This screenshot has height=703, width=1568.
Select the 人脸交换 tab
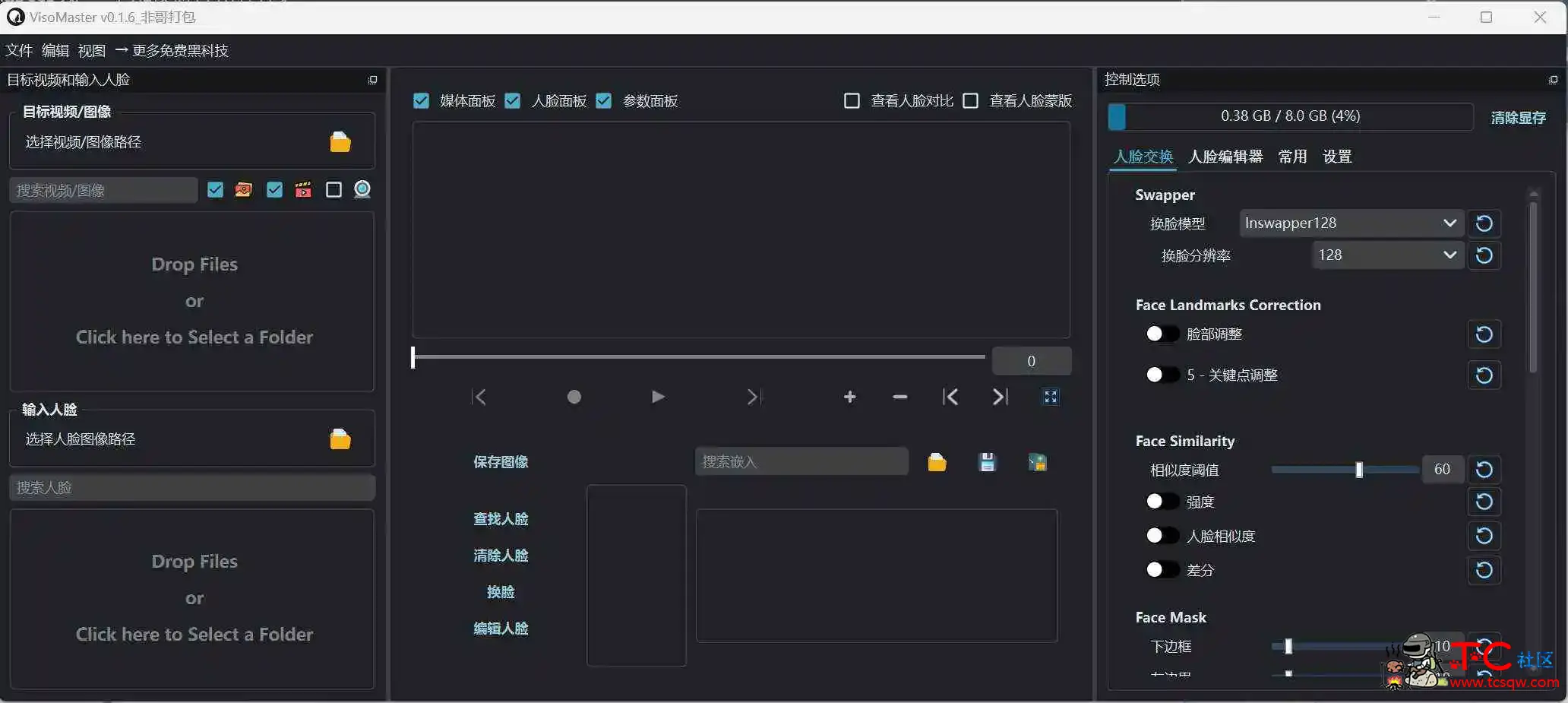pos(1143,157)
